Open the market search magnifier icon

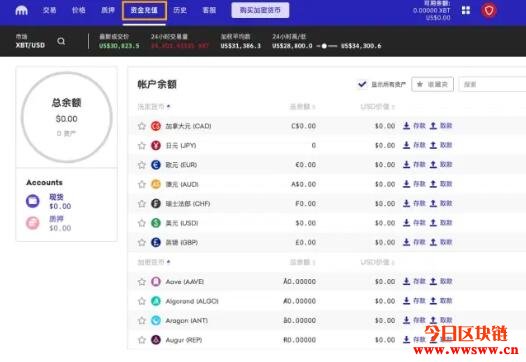(x=61, y=41)
